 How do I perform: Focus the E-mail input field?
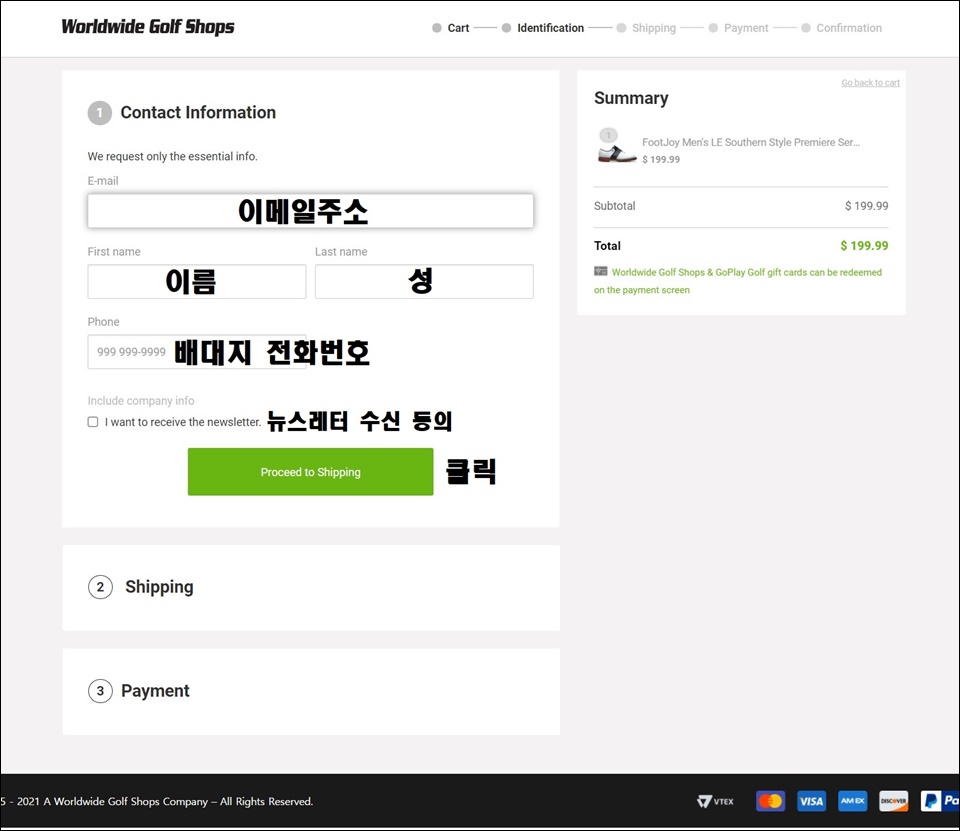tap(310, 211)
